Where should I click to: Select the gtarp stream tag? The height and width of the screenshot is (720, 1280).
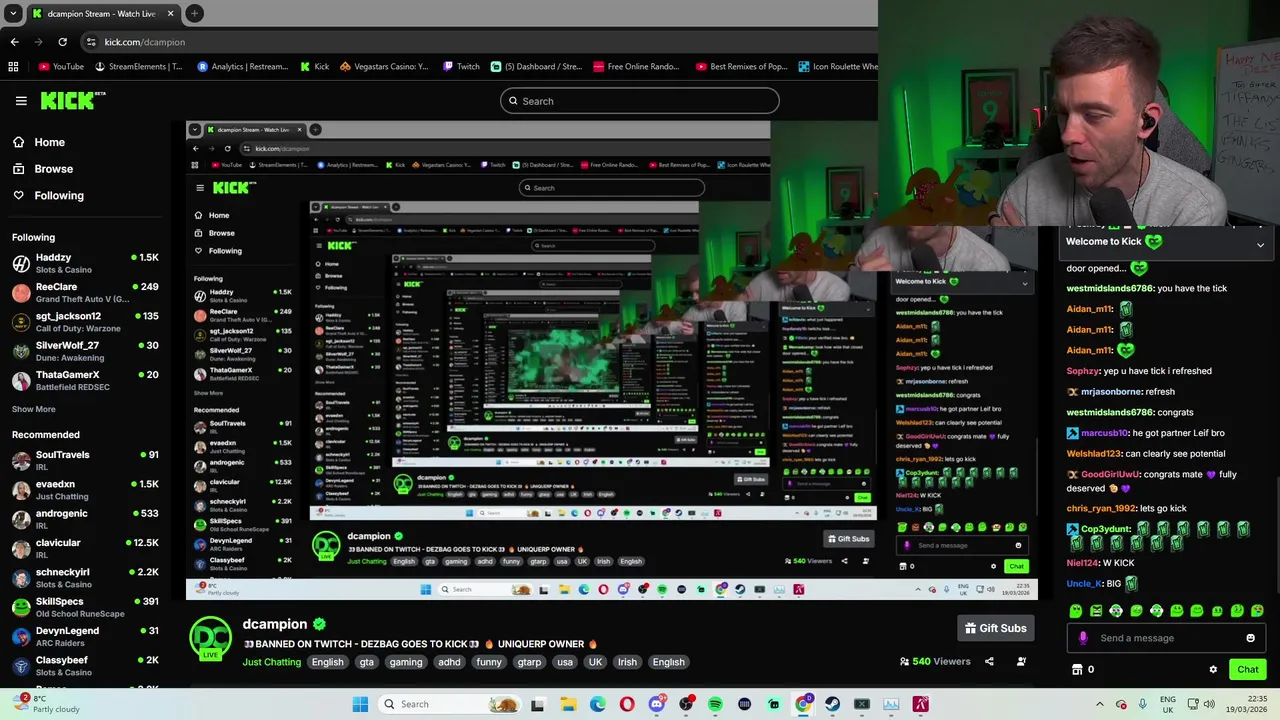click(x=529, y=662)
